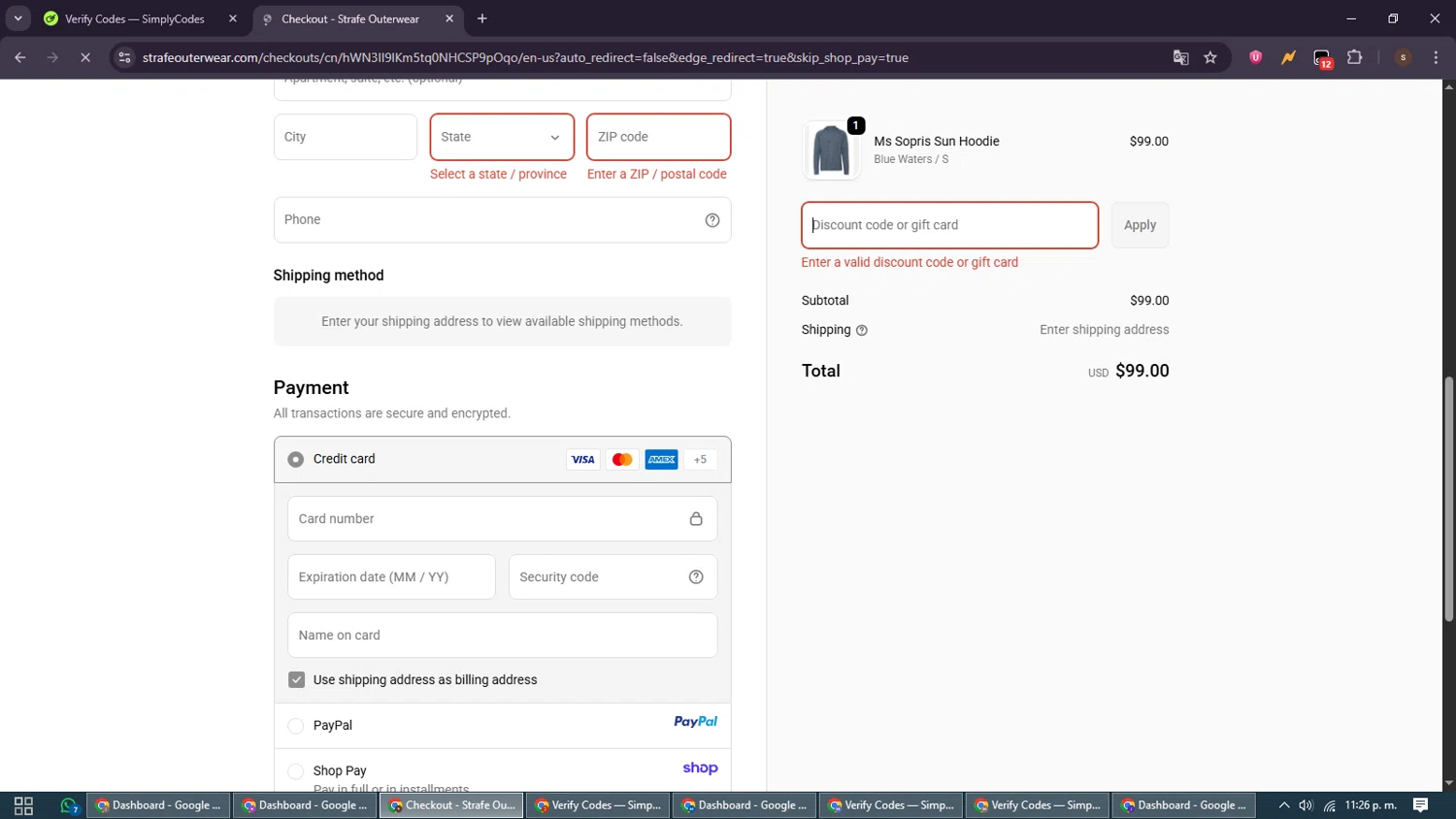Click the 'Select a state / province' error
Viewport: 1456px width, 819px height.
[x=498, y=175]
